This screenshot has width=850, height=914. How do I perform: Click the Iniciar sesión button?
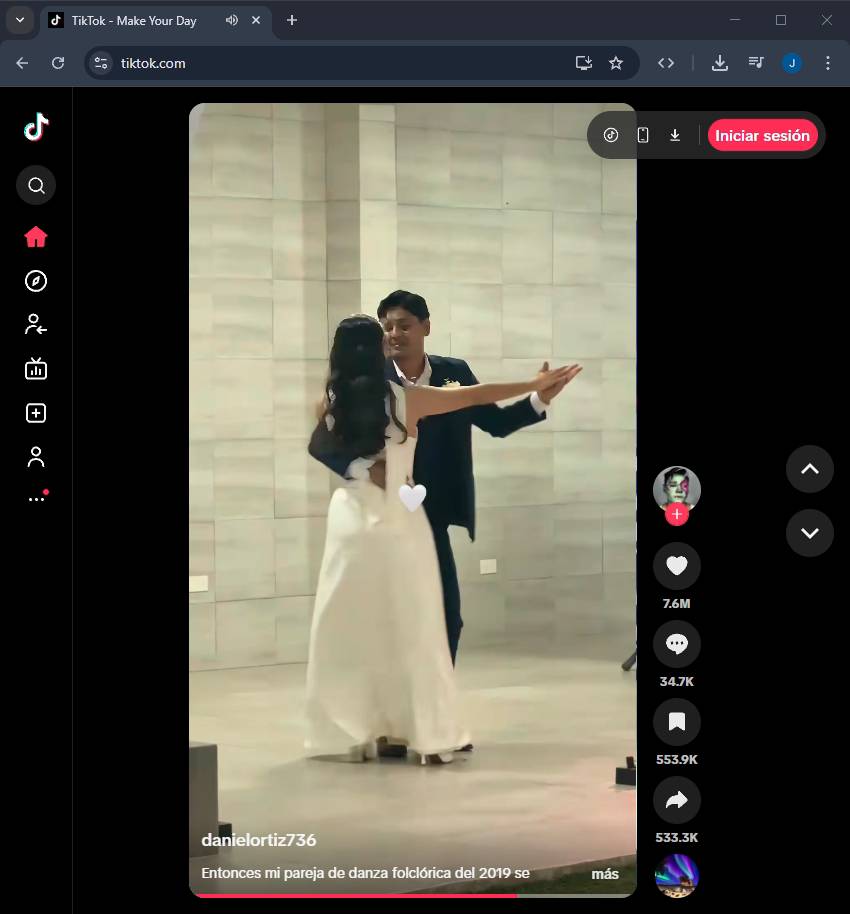point(762,136)
